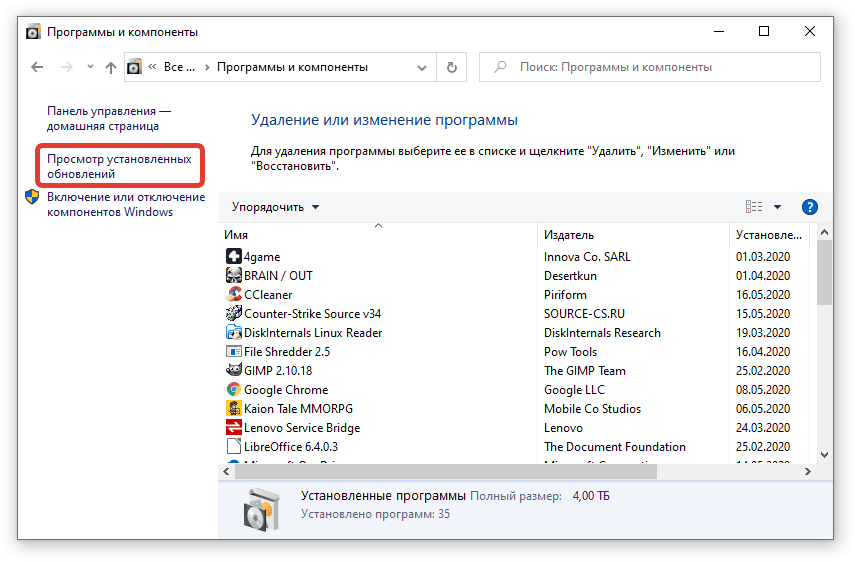Open Панель управления — домашняя страница link
Viewport: 855px width, 562px height.
click(109, 118)
